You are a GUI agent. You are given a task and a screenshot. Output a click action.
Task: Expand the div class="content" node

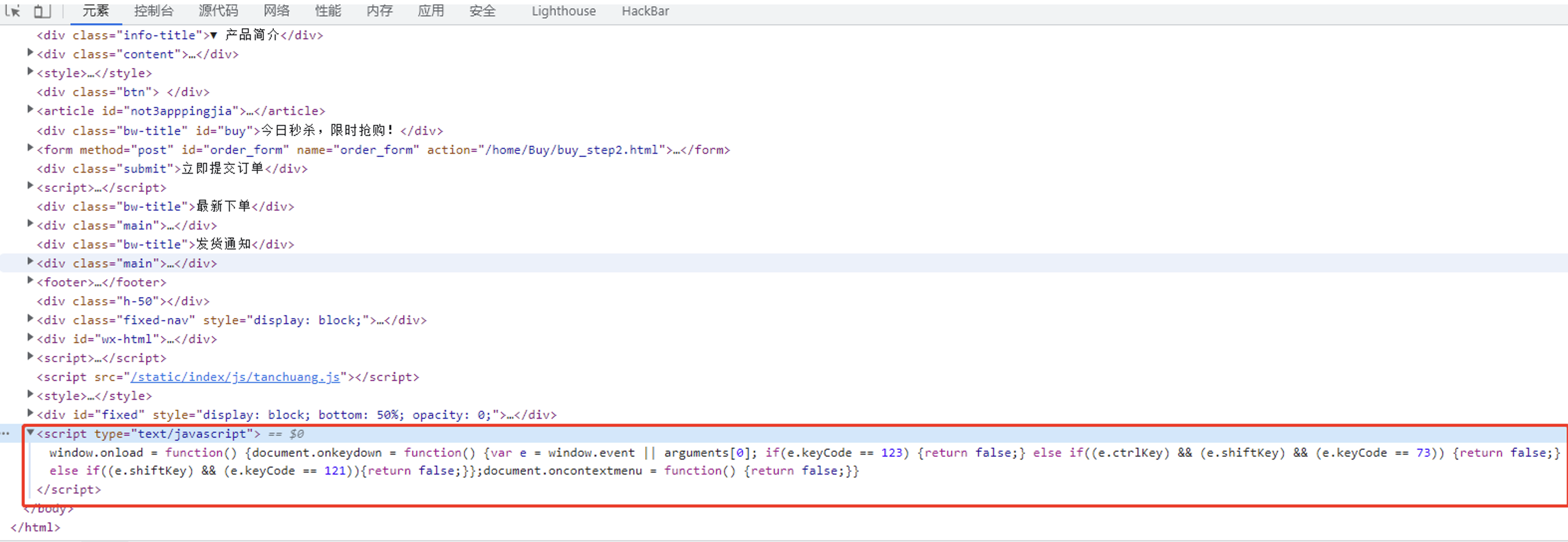click(x=30, y=53)
